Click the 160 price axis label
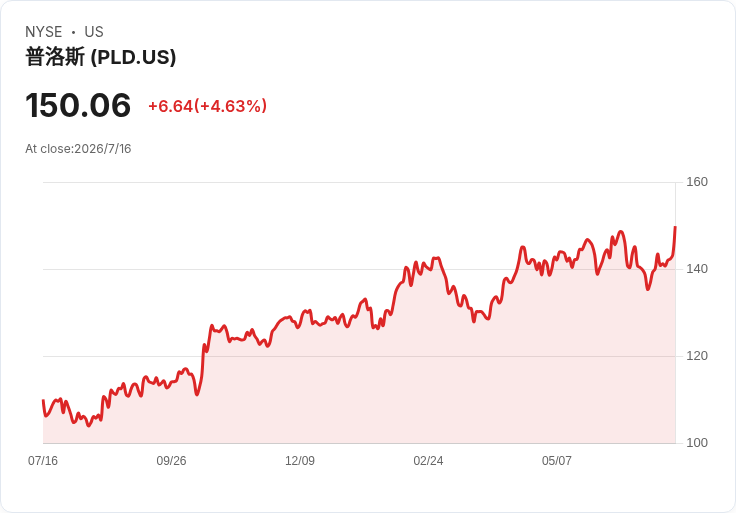Screen dimensions: 736x513 pyautogui.click(x=697, y=182)
